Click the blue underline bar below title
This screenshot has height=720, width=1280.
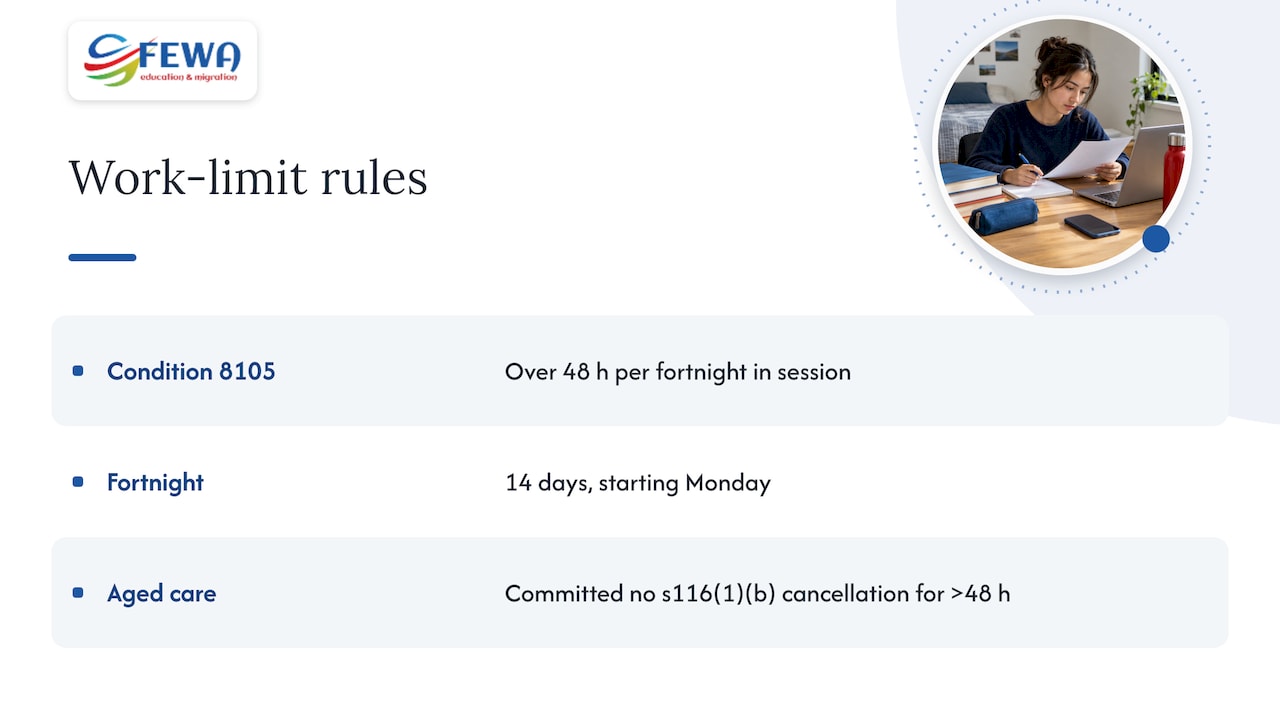102,258
